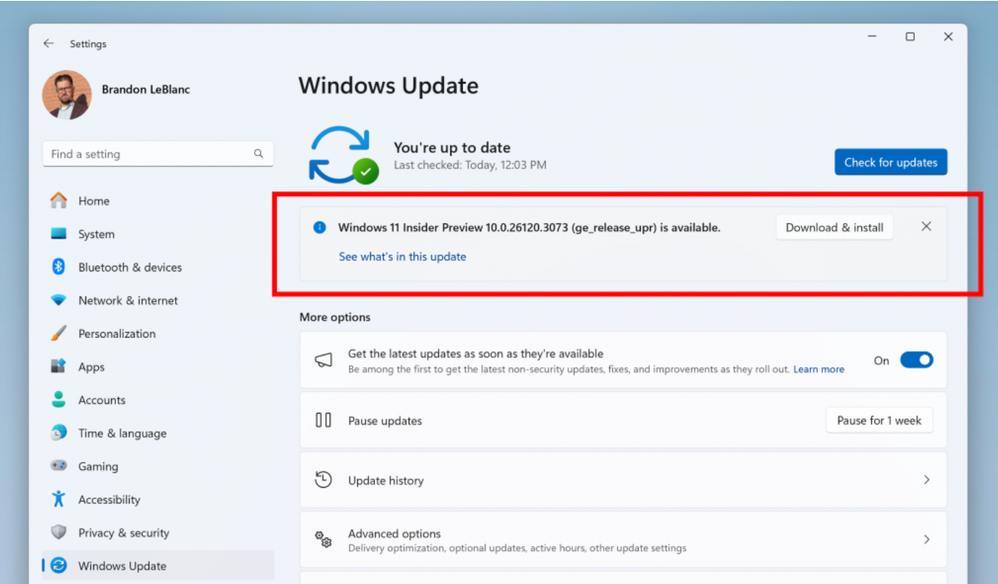
Task: Click Pause for 1 week button
Action: click(879, 421)
